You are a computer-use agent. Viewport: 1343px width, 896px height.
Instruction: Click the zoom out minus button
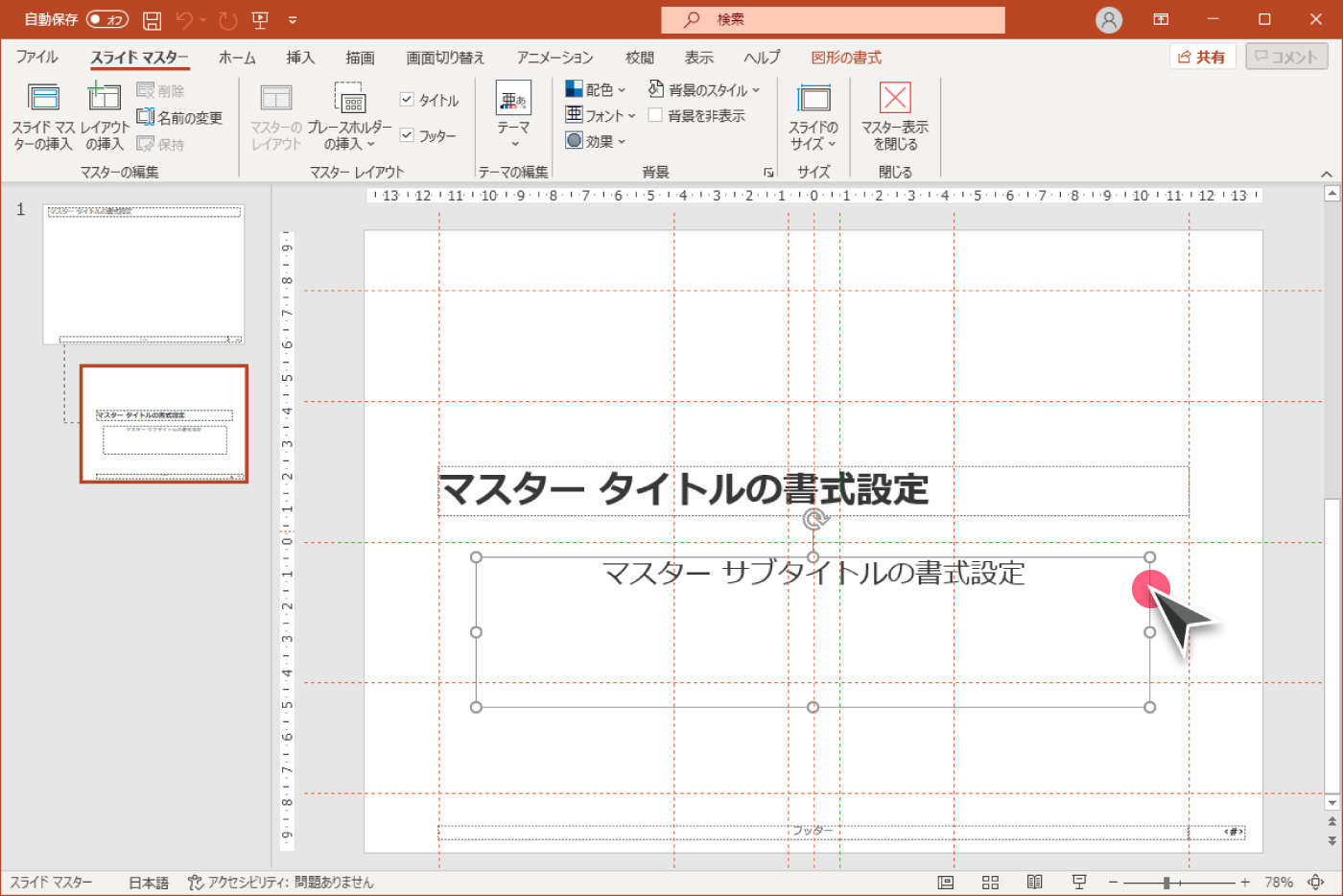(x=1113, y=883)
